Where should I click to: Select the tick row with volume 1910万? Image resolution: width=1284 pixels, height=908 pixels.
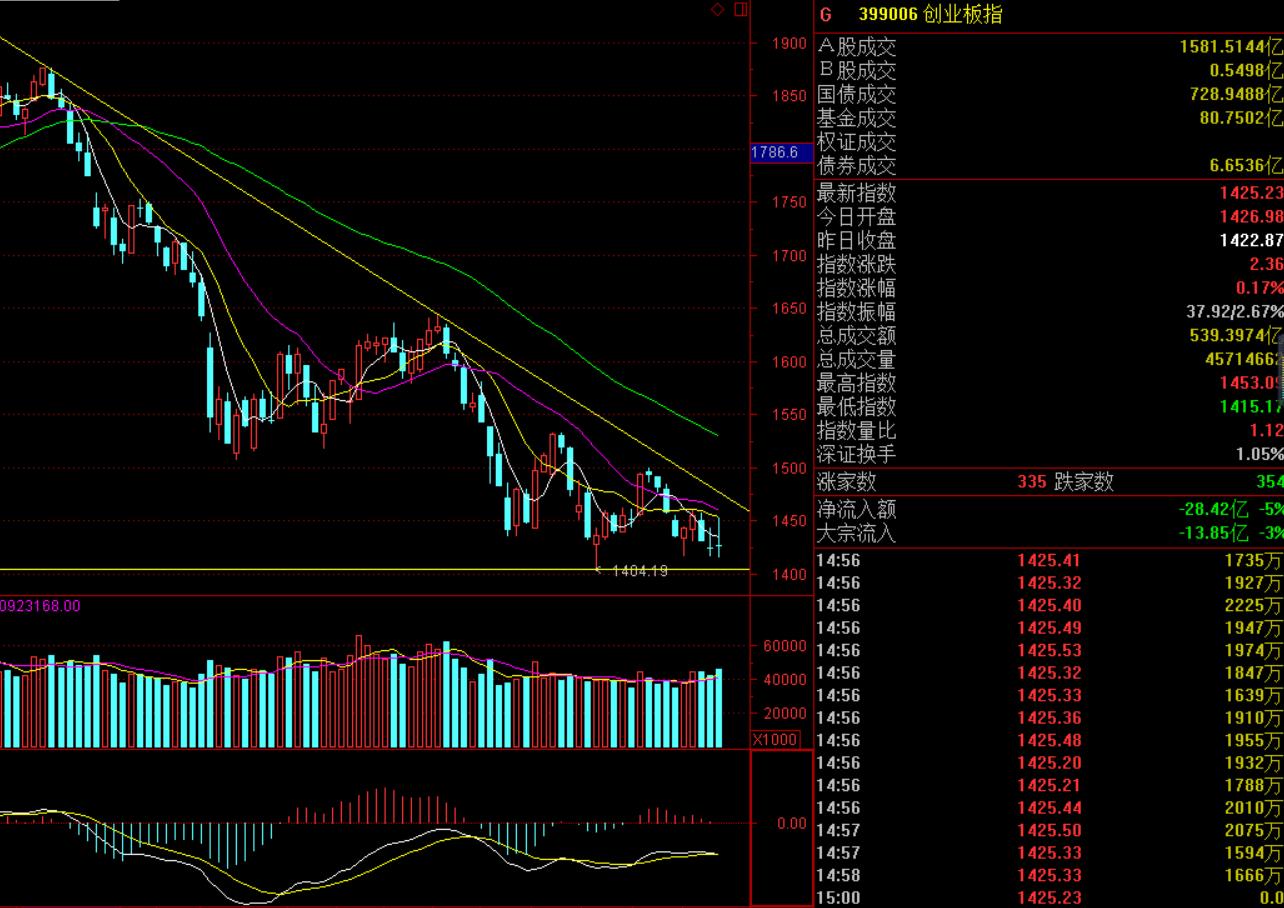tap(1050, 718)
